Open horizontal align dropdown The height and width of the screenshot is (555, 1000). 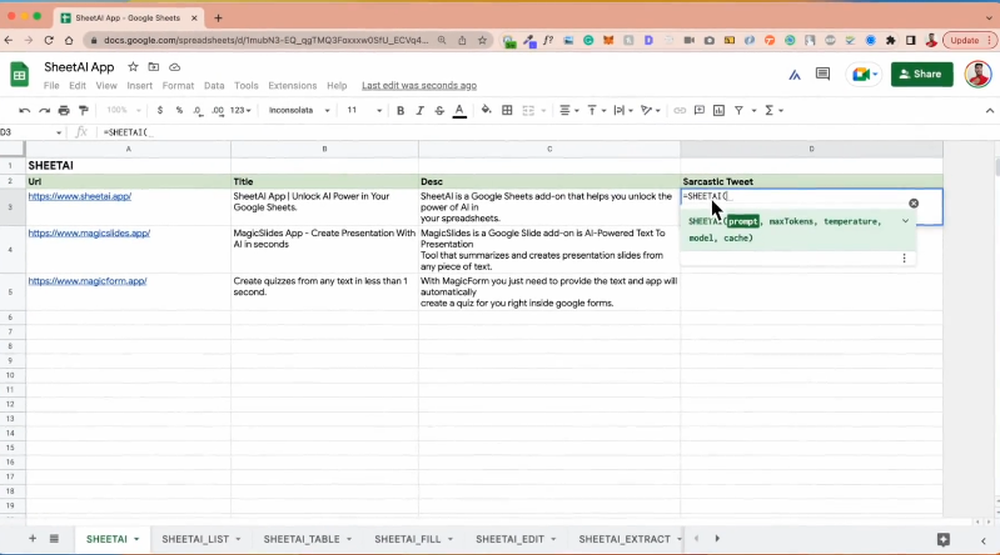point(569,110)
